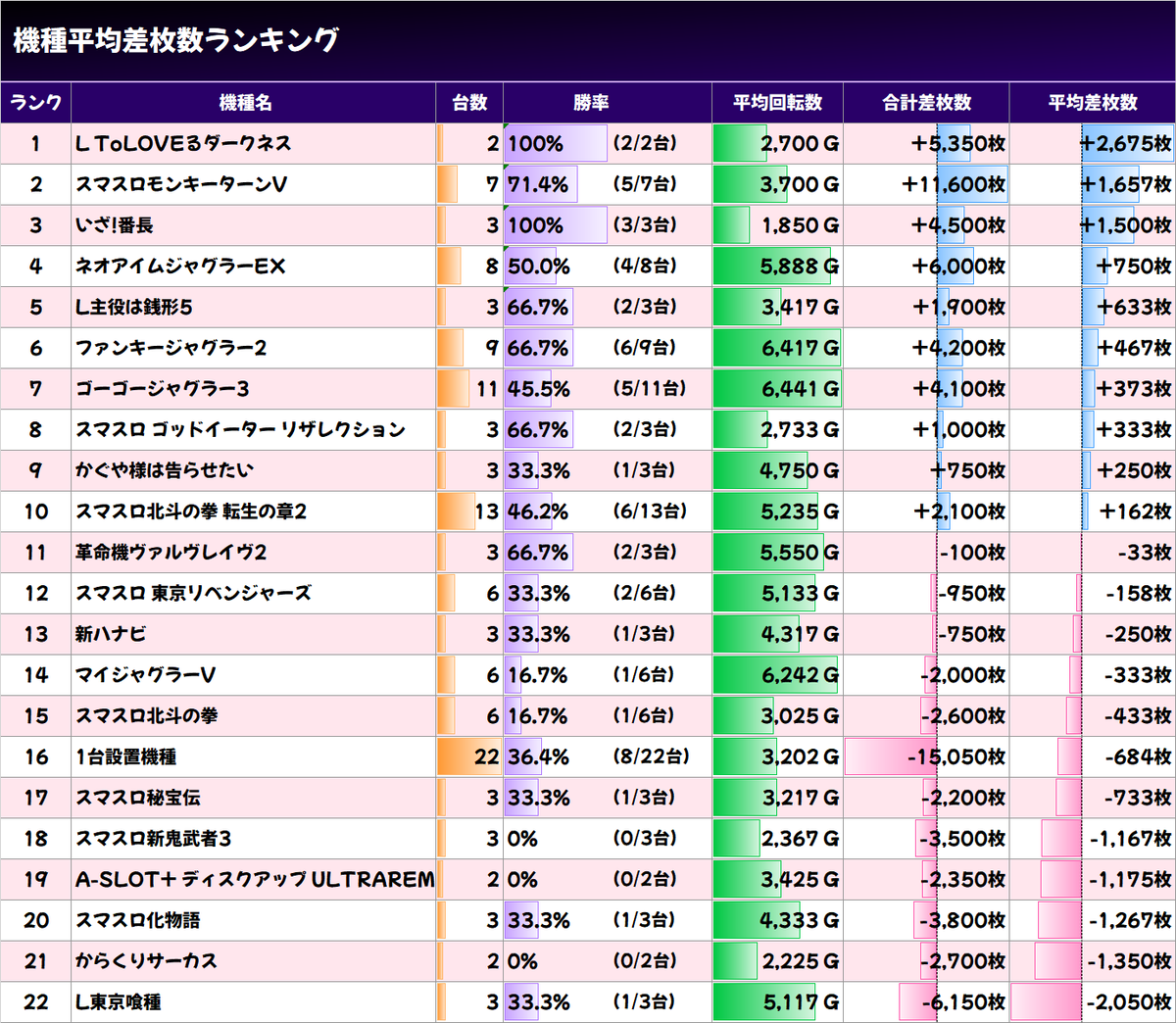This screenshot has height=1023, width=1176.
Task: Click the 勝率 column header
Action: 608,103
